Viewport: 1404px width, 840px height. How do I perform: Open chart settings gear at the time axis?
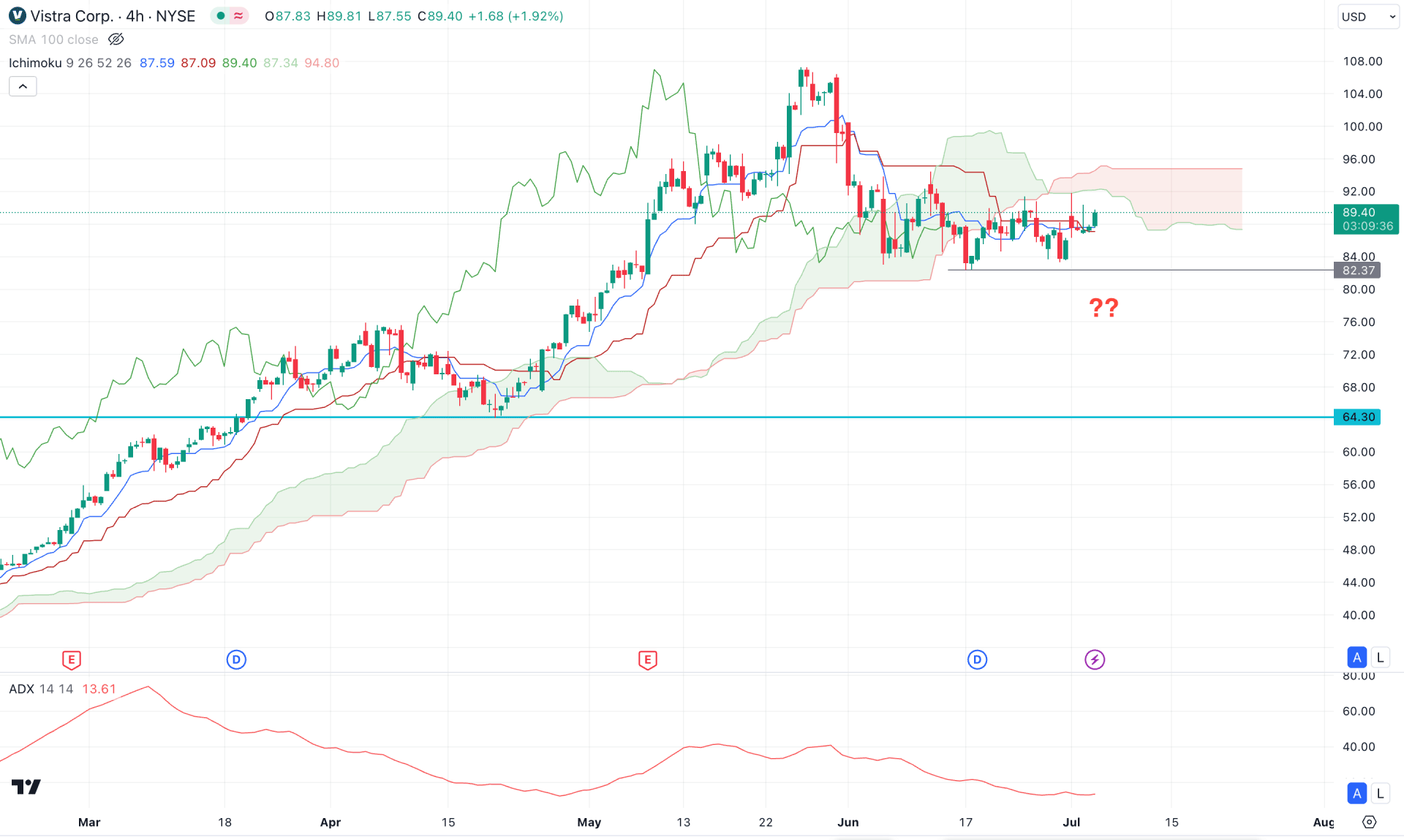point(1370,822)
